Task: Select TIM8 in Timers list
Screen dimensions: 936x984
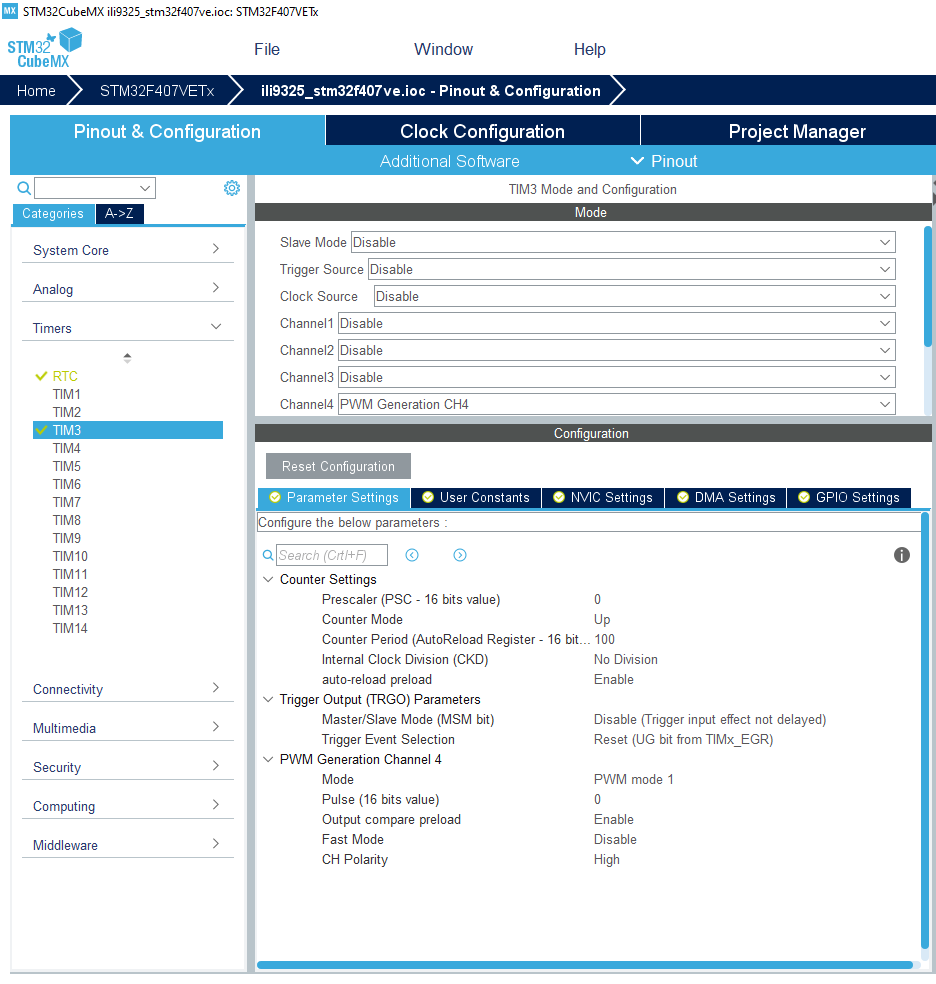Action: tap(66, 520)
